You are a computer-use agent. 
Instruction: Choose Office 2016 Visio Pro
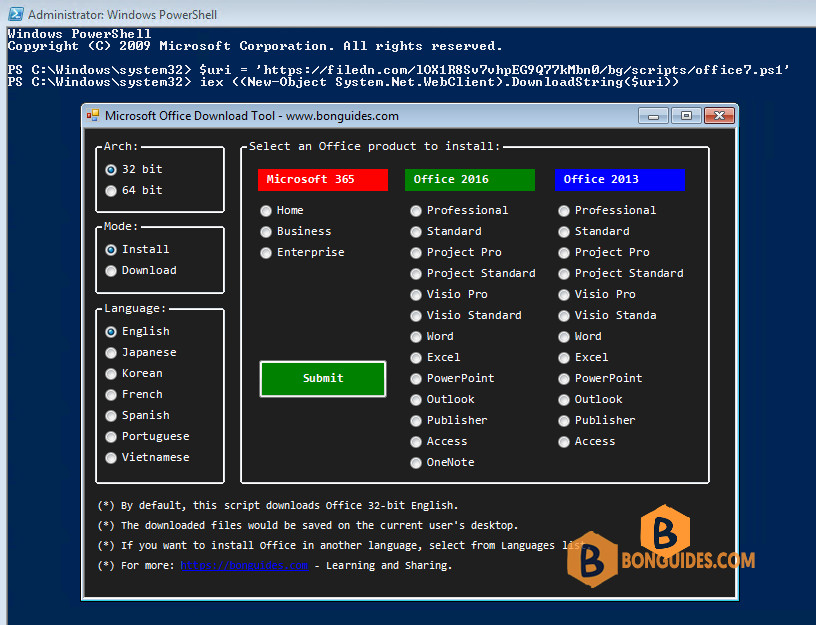(449, 295)
